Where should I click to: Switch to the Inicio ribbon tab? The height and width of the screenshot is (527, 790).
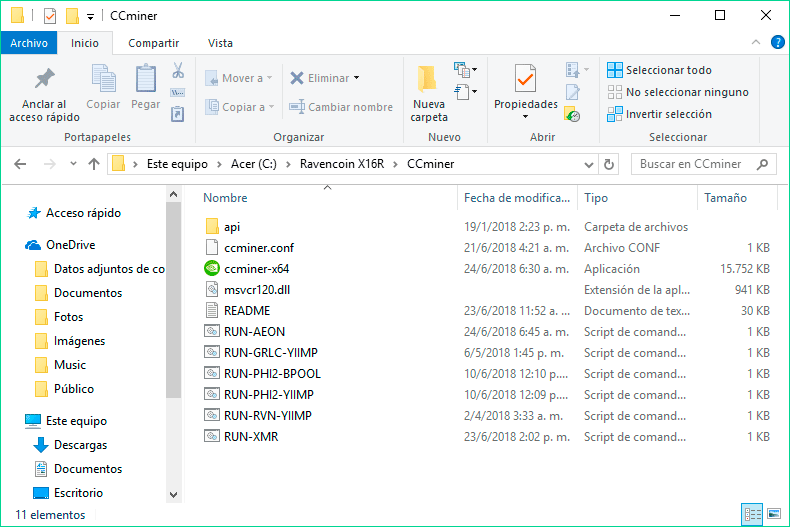pos(85,43)
